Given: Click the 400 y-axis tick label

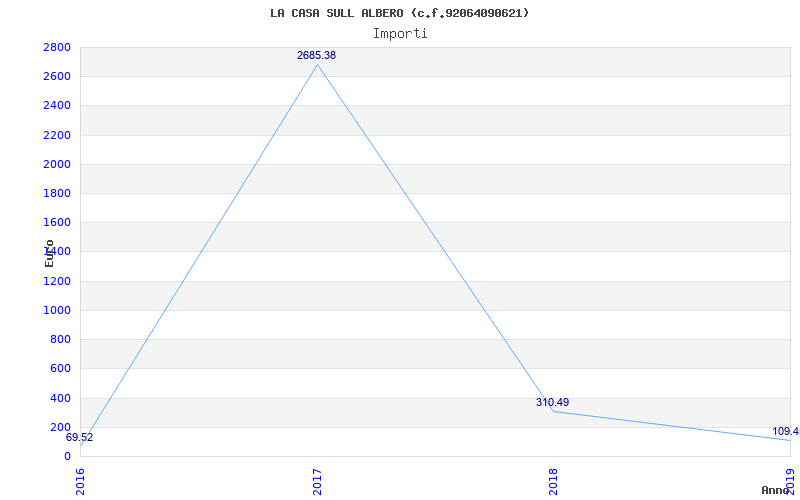Looking at the screenshot, I should pos(60,398).
